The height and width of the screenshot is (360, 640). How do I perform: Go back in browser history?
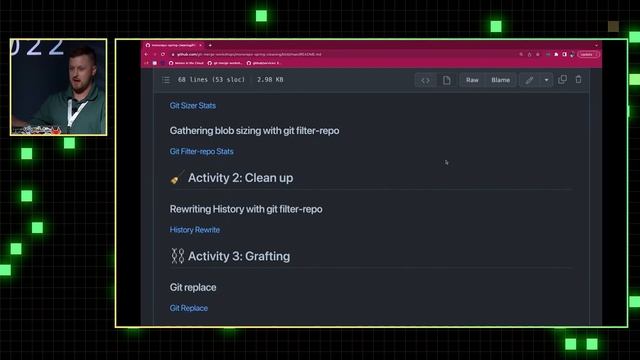coord(146,54)
